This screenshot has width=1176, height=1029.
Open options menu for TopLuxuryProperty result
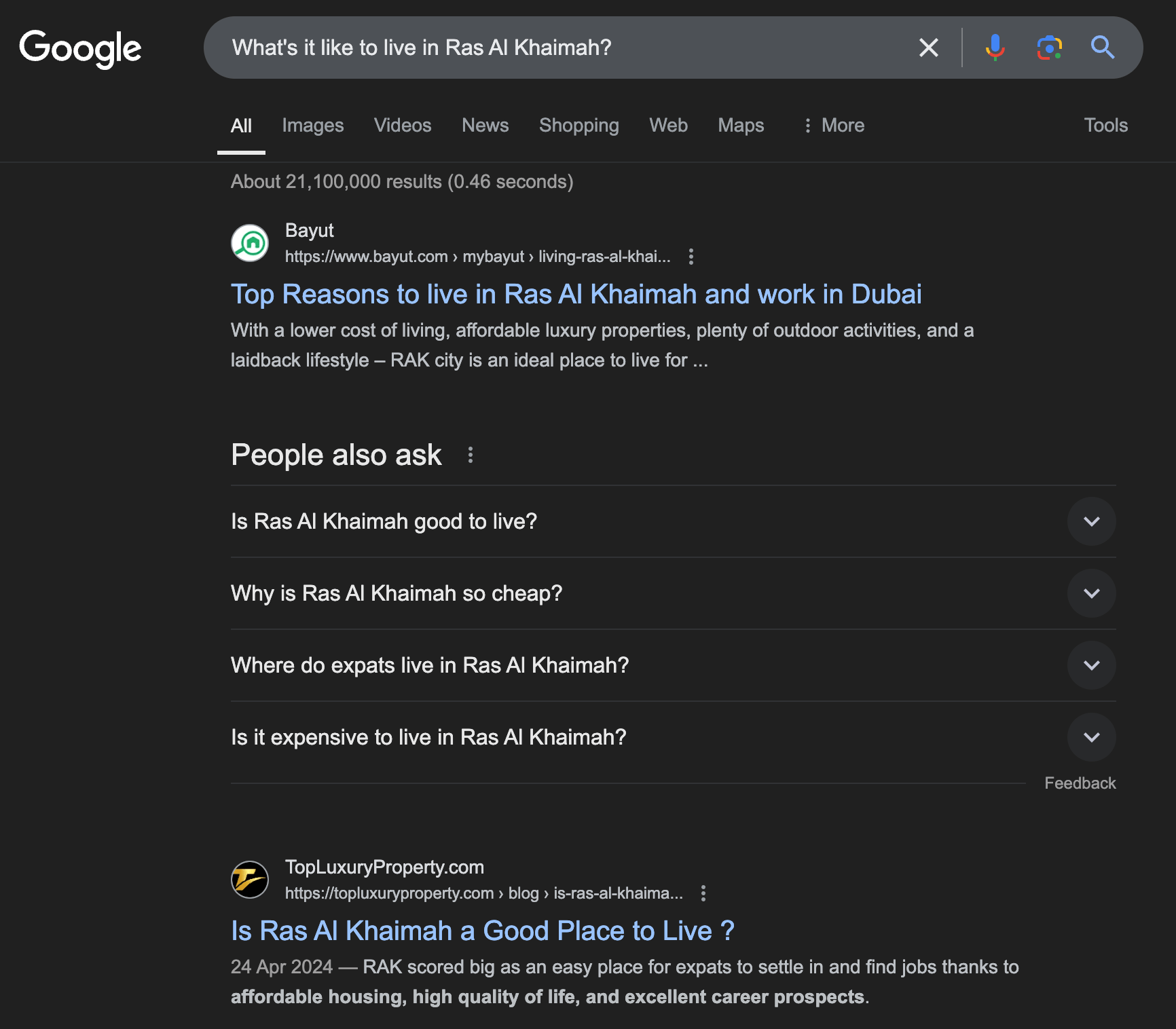pyautogui.click(x=703, y=893)
